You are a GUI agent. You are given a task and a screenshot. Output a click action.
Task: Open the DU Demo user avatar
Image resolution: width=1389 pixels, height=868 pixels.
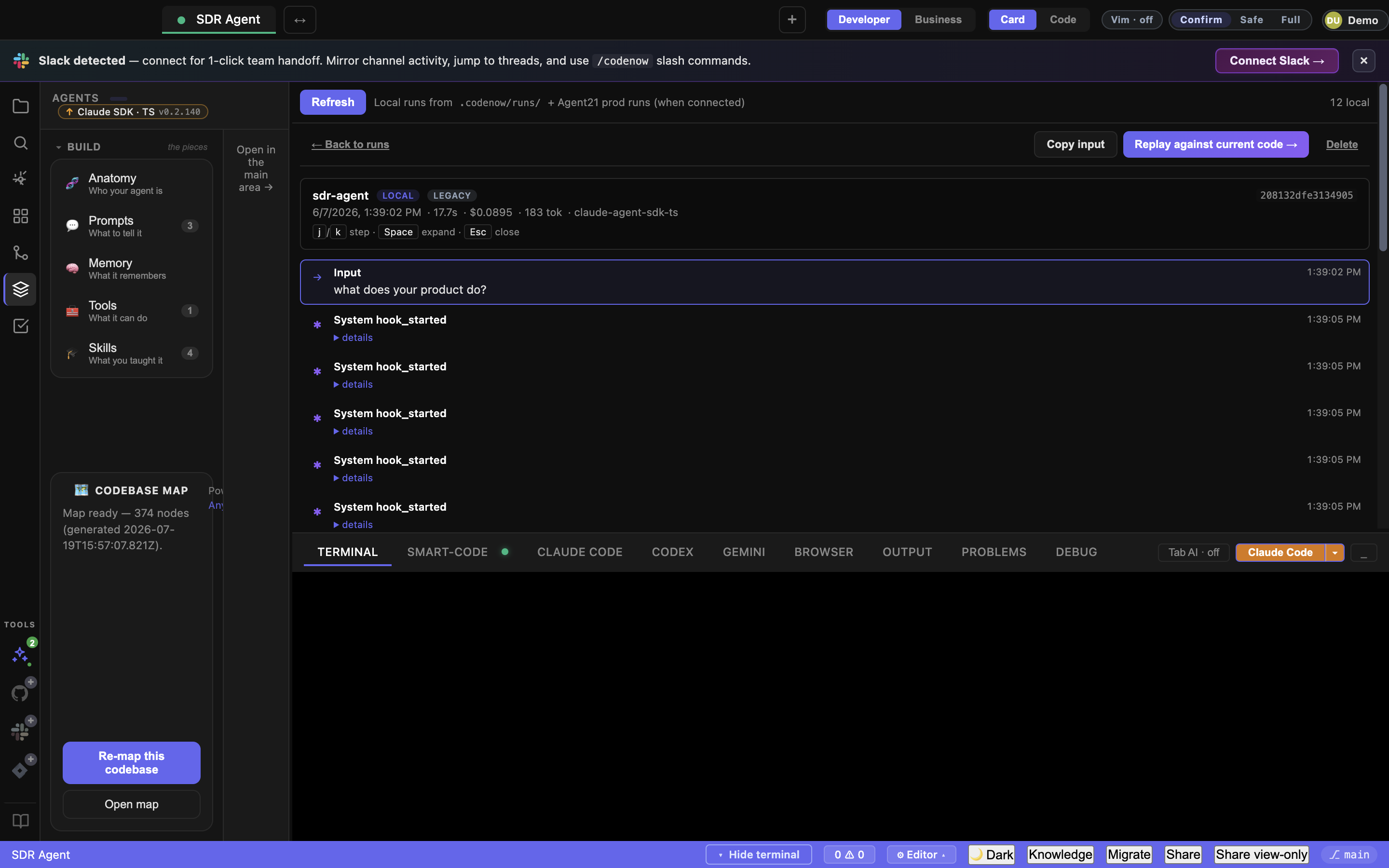[x=1334, y=20]
